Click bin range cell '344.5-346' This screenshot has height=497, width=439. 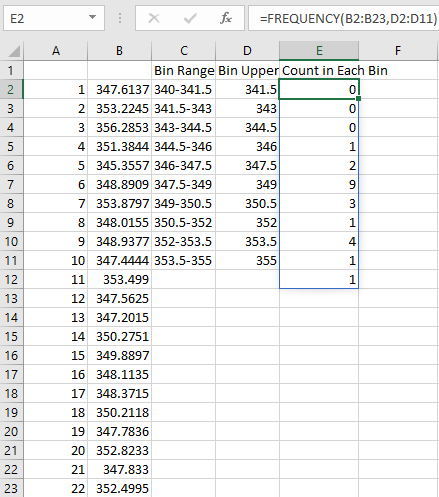184,146
